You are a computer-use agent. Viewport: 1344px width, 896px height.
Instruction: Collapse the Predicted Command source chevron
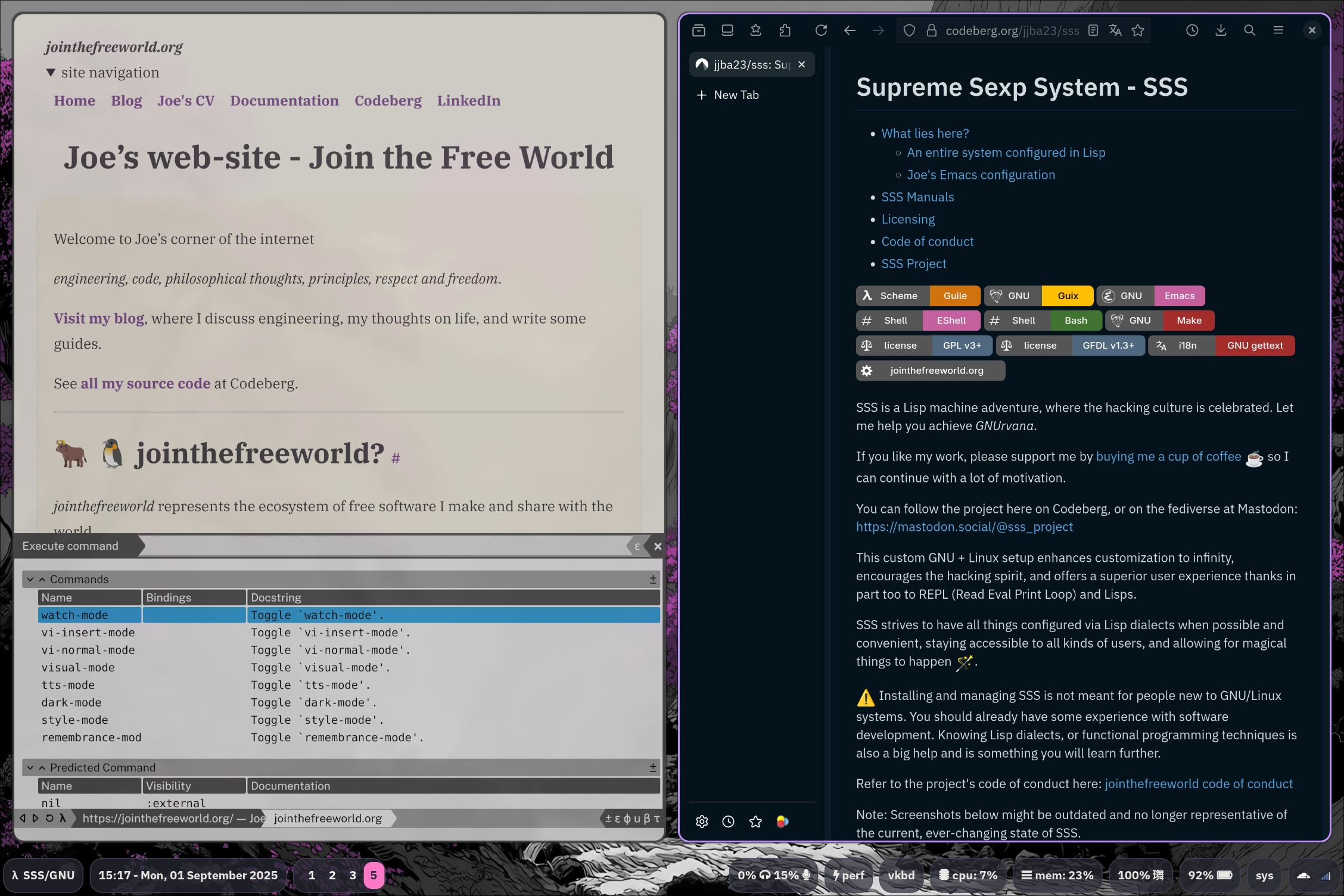30,767
